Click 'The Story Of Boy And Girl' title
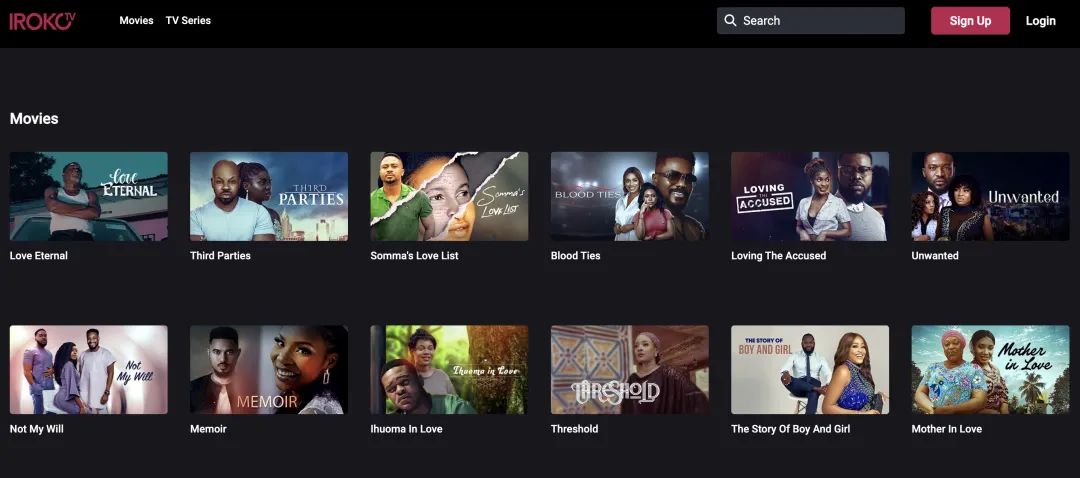1080x478 pixels. point(791,429)
